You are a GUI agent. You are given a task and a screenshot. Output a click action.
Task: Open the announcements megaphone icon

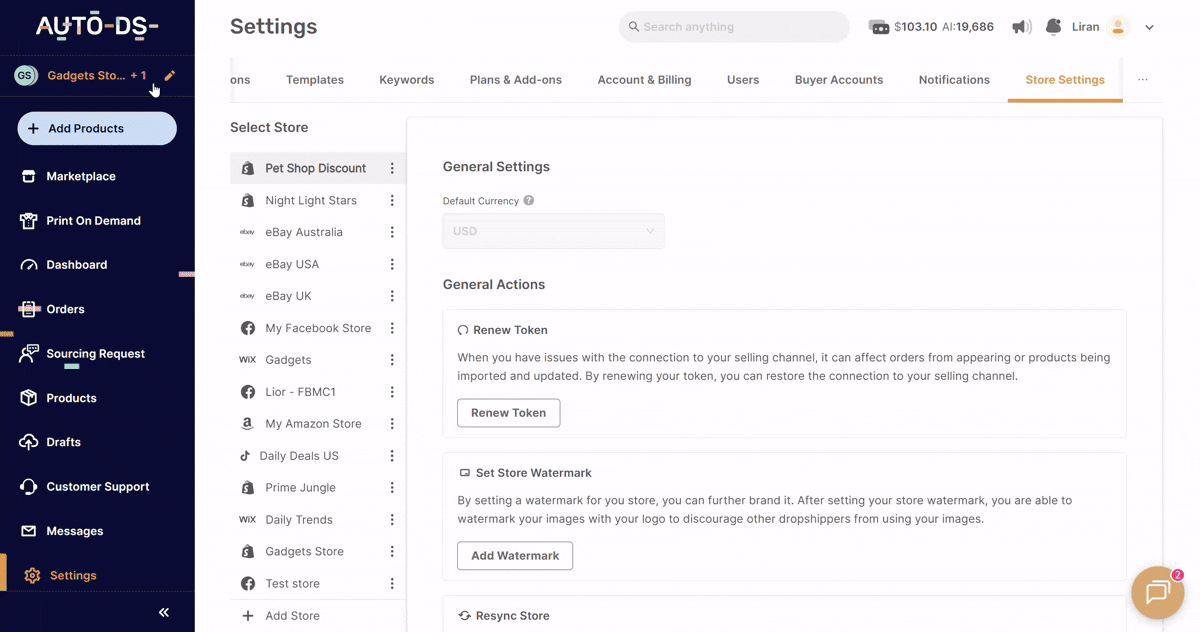1021,27
